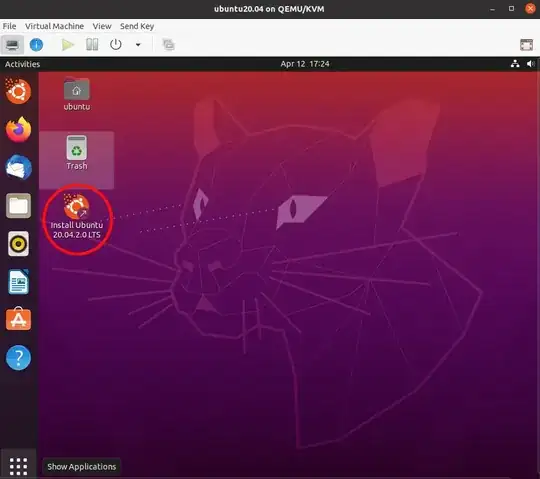Click the Run virtual machine play icon
Screen dimensions: 540x479
coord(68,45)
